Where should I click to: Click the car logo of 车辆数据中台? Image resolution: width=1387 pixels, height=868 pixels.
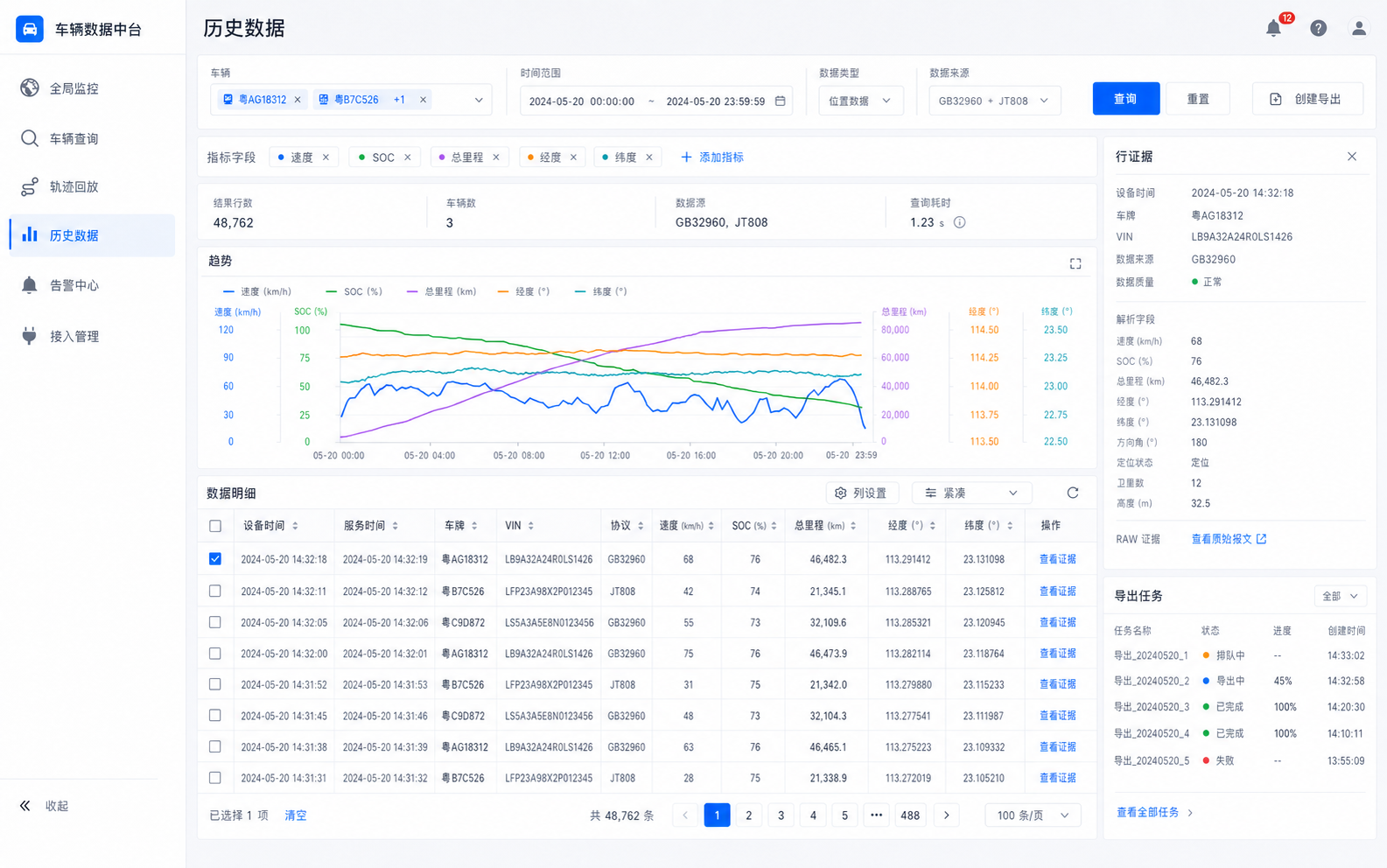[30, 29]
